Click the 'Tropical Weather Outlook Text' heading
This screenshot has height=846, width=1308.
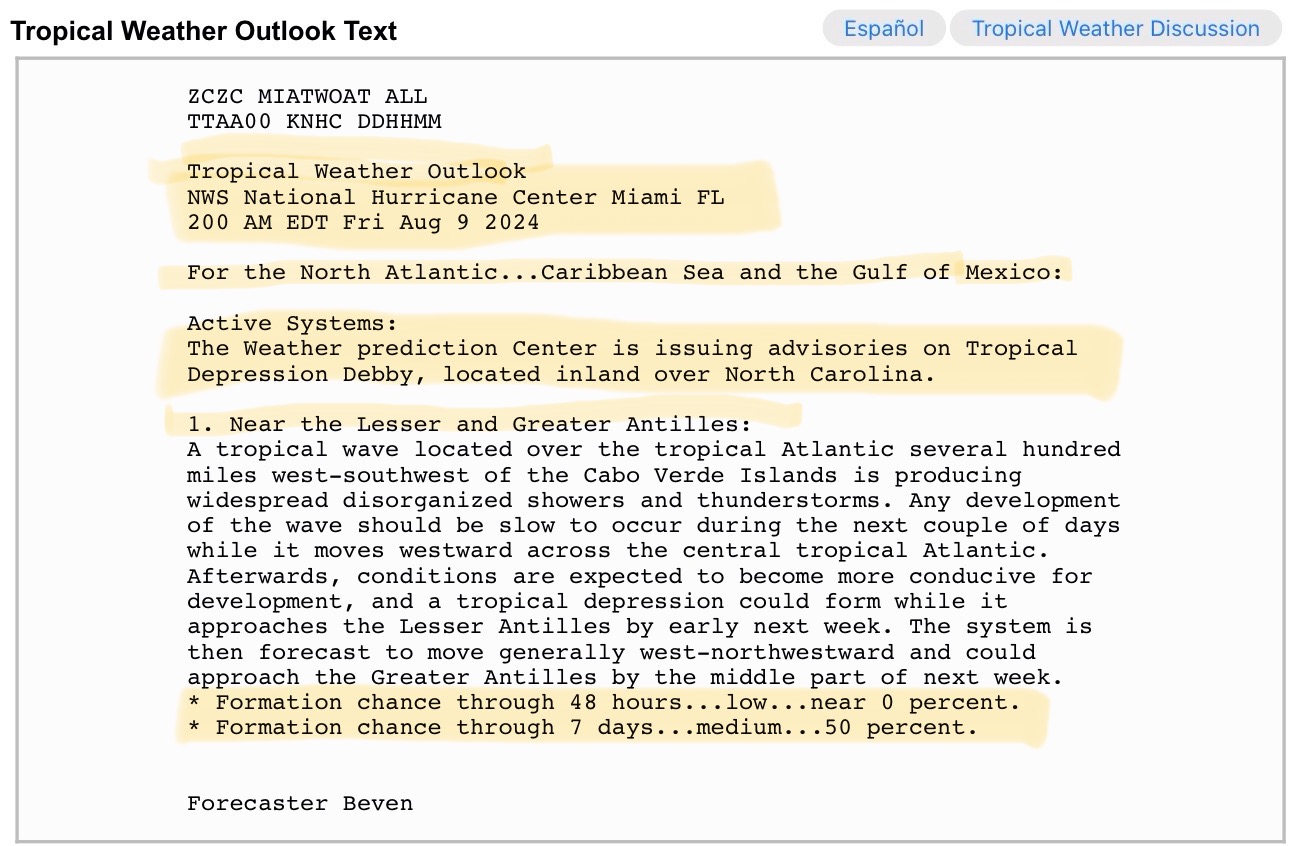tap(204, 31)
